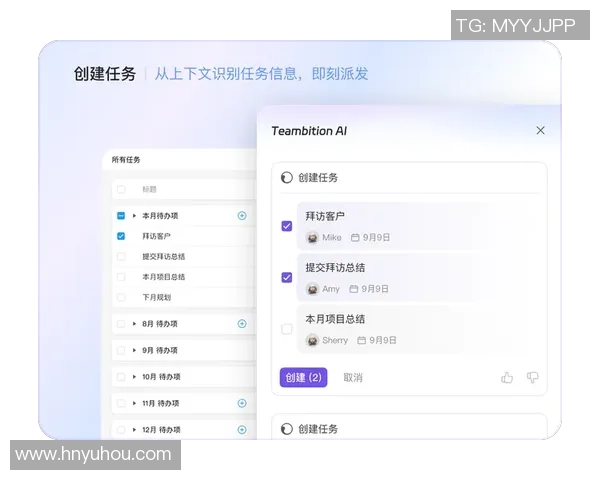Click calendar icon next to Sherry's date
The width and height of the screenshot is (600, 480).
click(361, 340)
